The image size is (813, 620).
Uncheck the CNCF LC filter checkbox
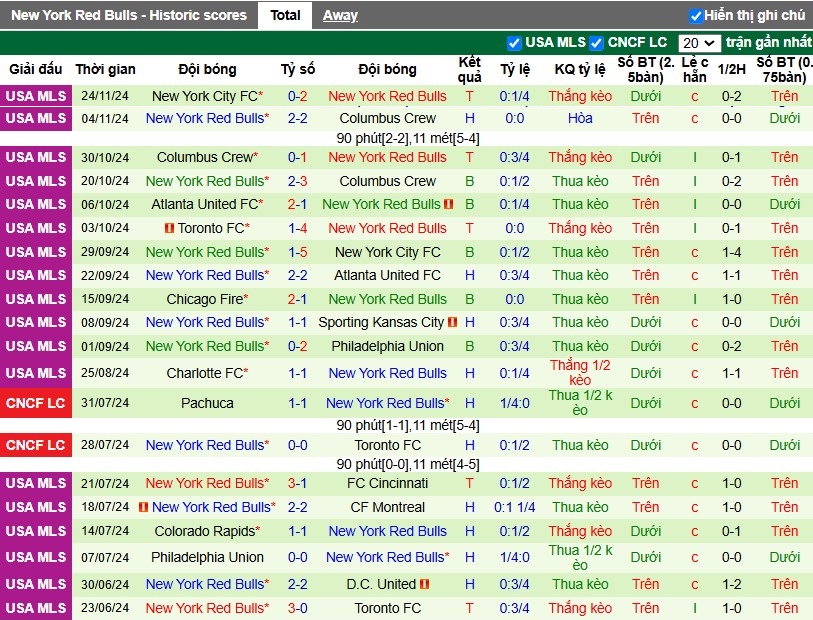click(596, 43)
